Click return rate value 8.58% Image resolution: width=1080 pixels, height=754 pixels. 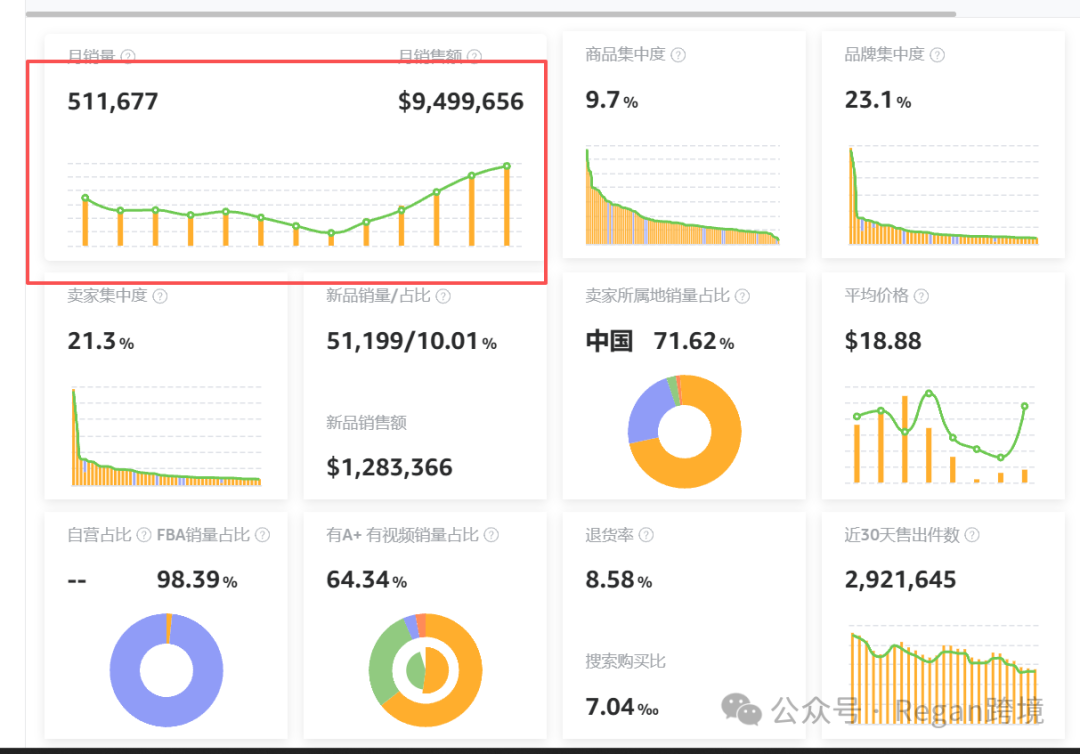coord(619,580)
